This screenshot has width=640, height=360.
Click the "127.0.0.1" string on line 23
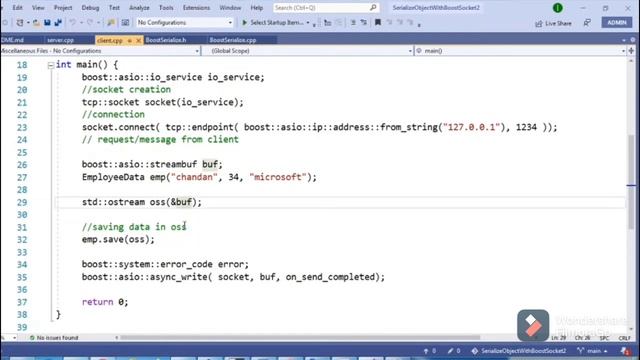click(471, 127)
